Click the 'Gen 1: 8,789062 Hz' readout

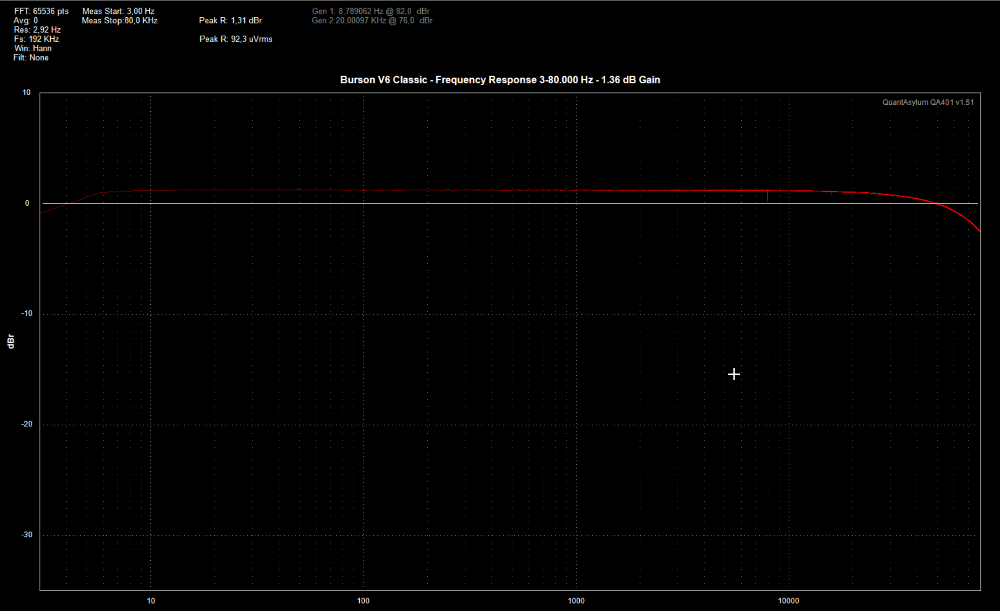(371, 11)
